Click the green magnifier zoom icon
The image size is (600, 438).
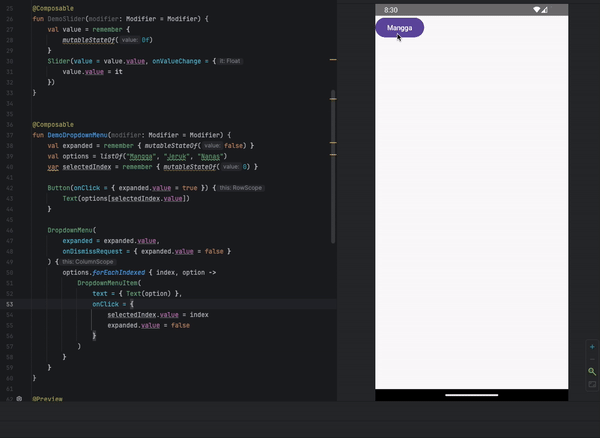click(x=592, y=372)
